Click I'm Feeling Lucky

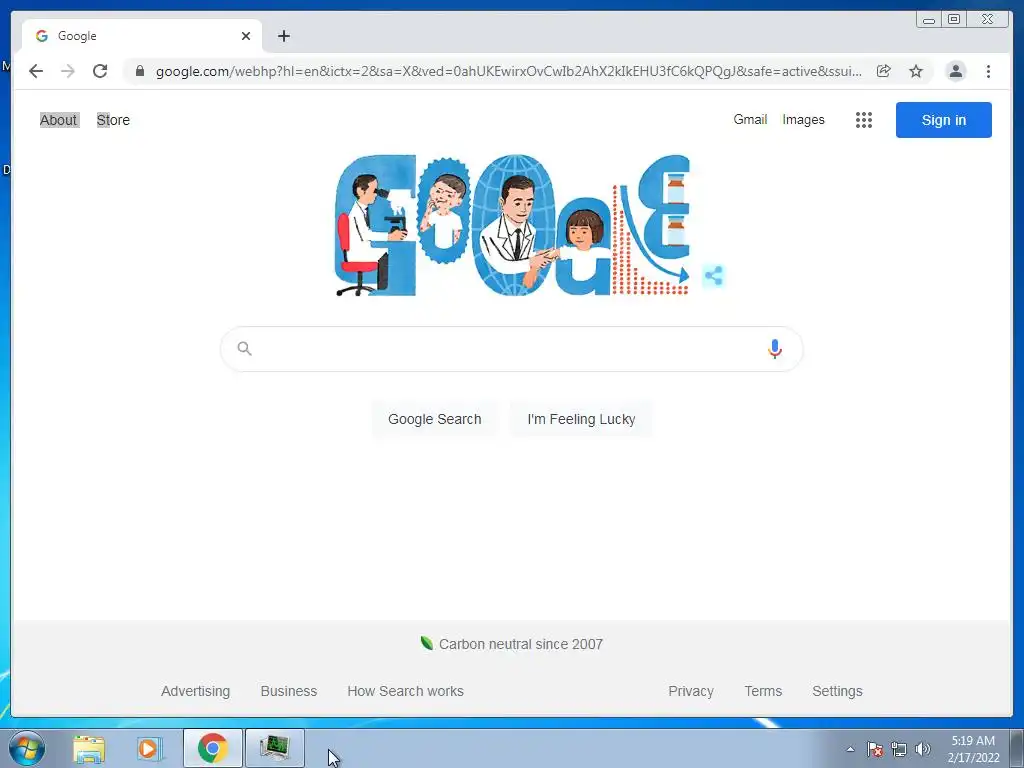[581, 419]
